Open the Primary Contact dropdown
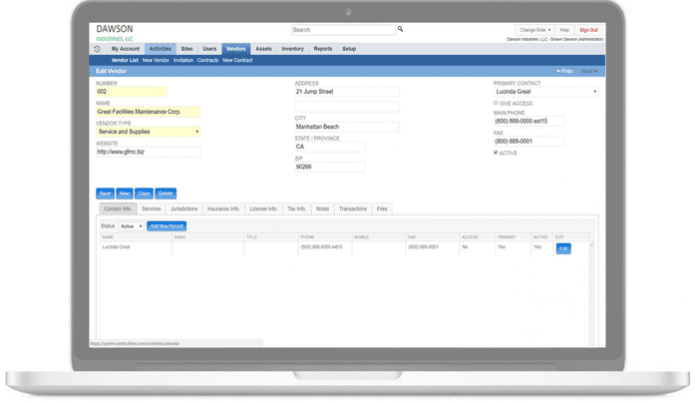The image size is (695, 403). (546, 92)
